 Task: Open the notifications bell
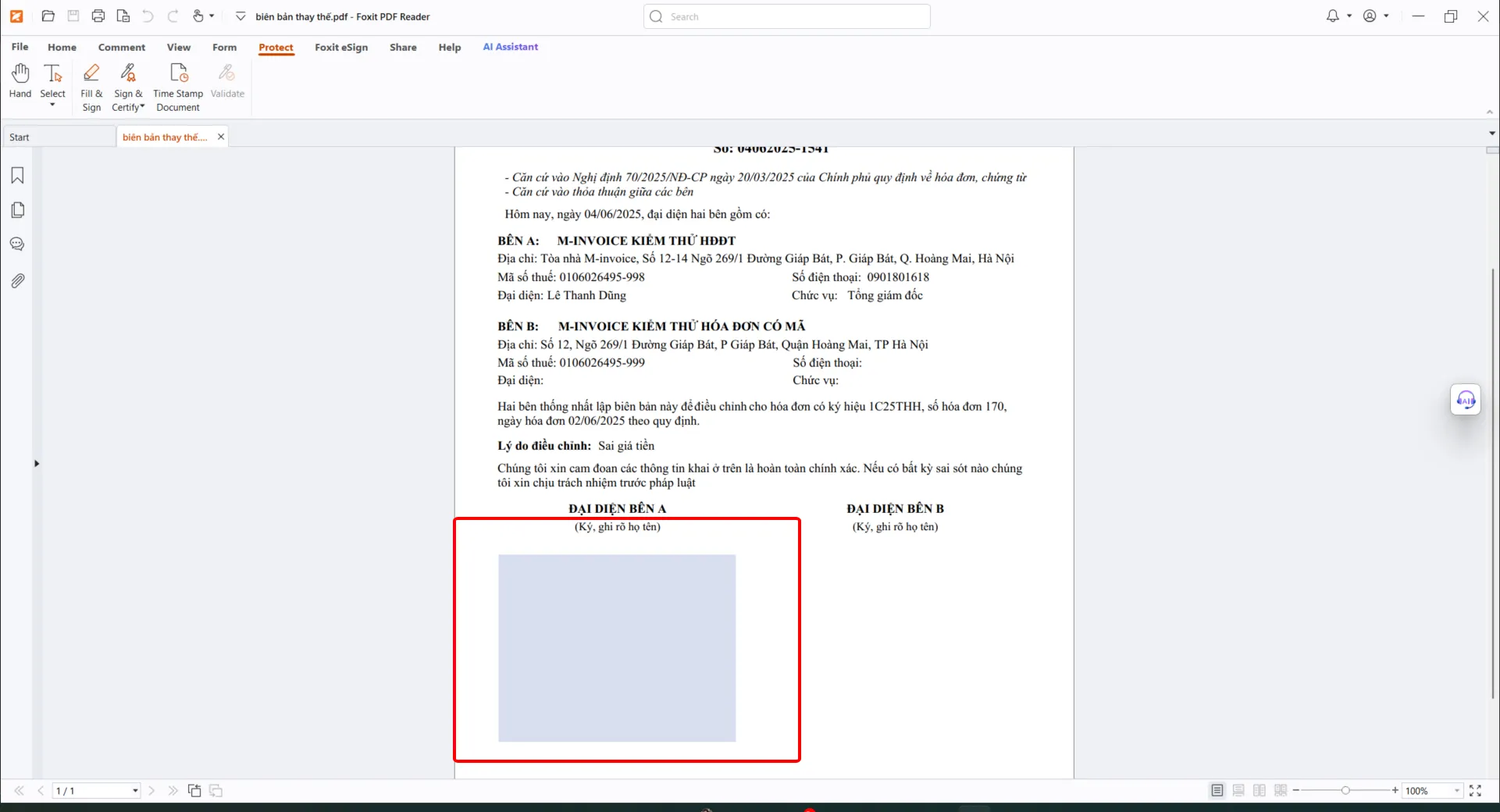tap(1332, 16)
